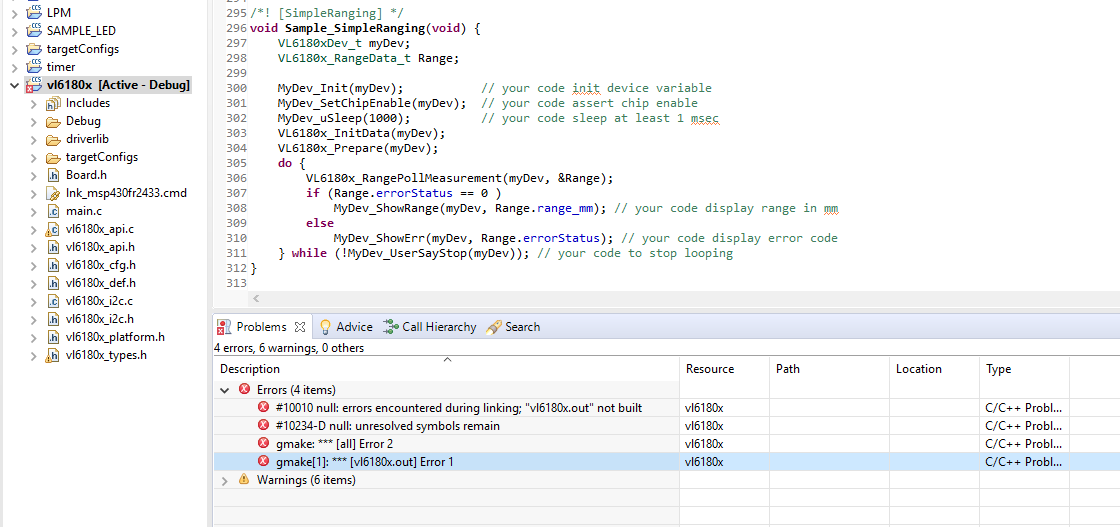
Task: Open the Search tab
Action: pos(522,327)
